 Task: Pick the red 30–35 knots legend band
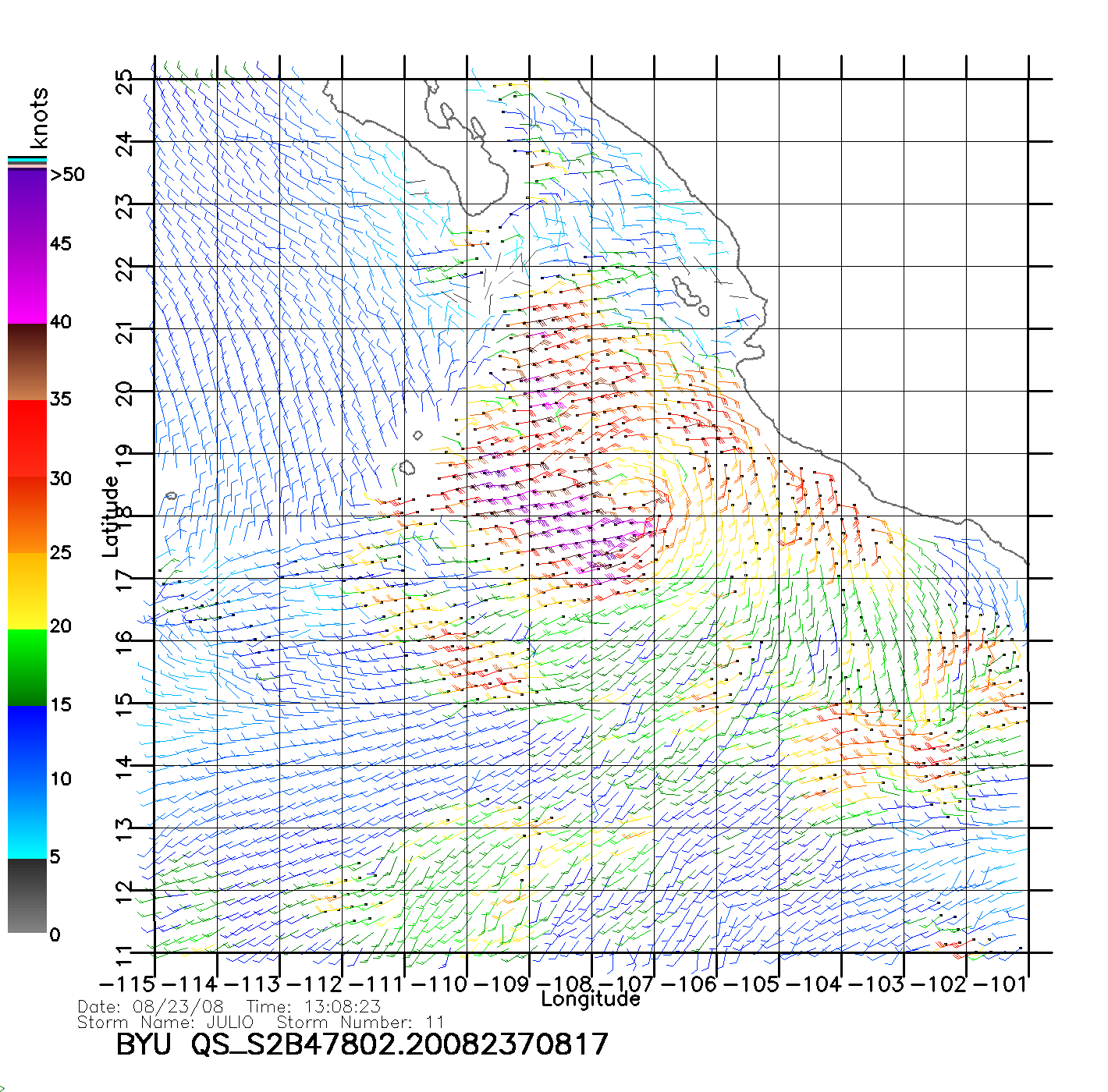27,438
